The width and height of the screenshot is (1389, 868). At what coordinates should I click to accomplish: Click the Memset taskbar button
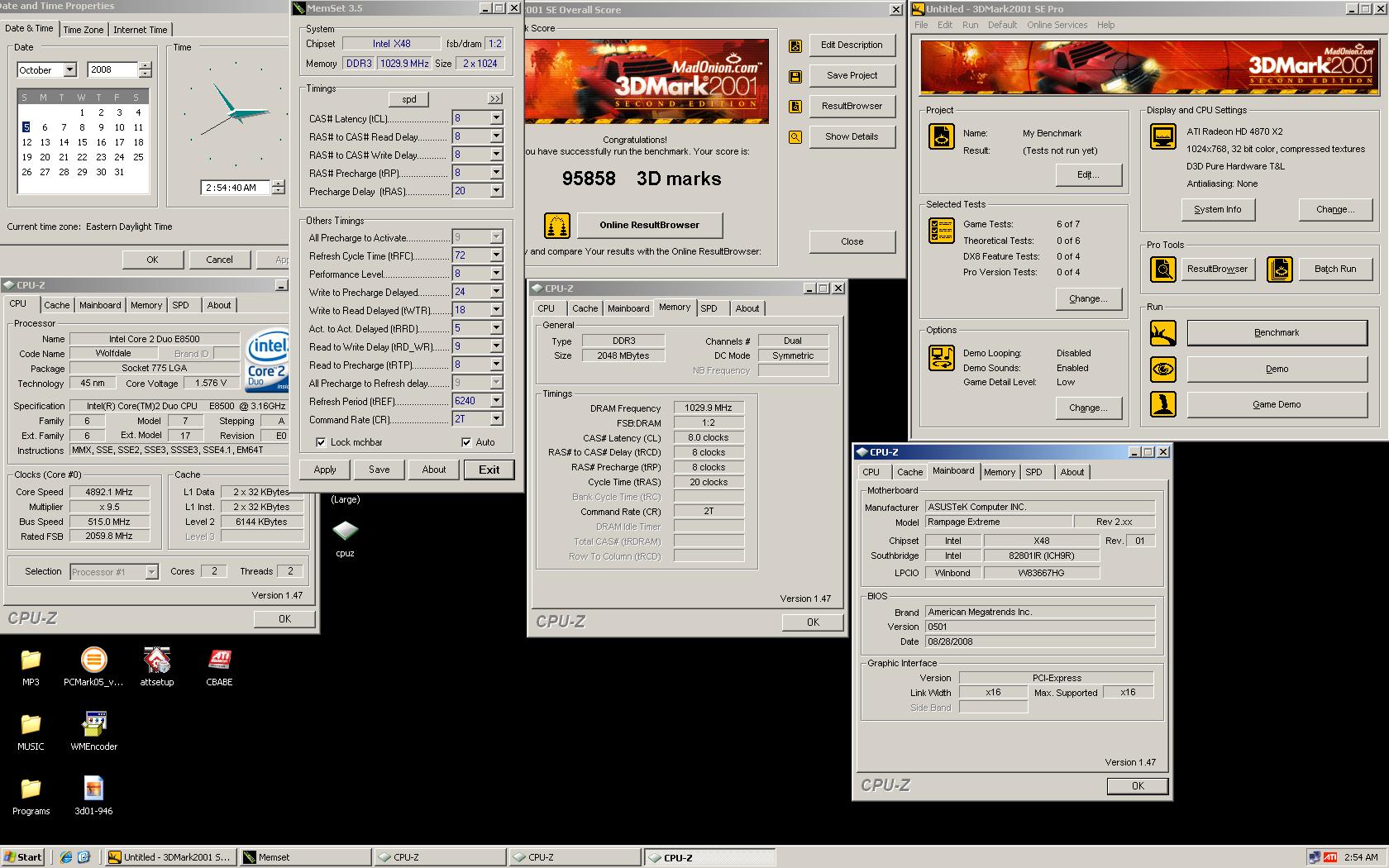coord(305,857)
